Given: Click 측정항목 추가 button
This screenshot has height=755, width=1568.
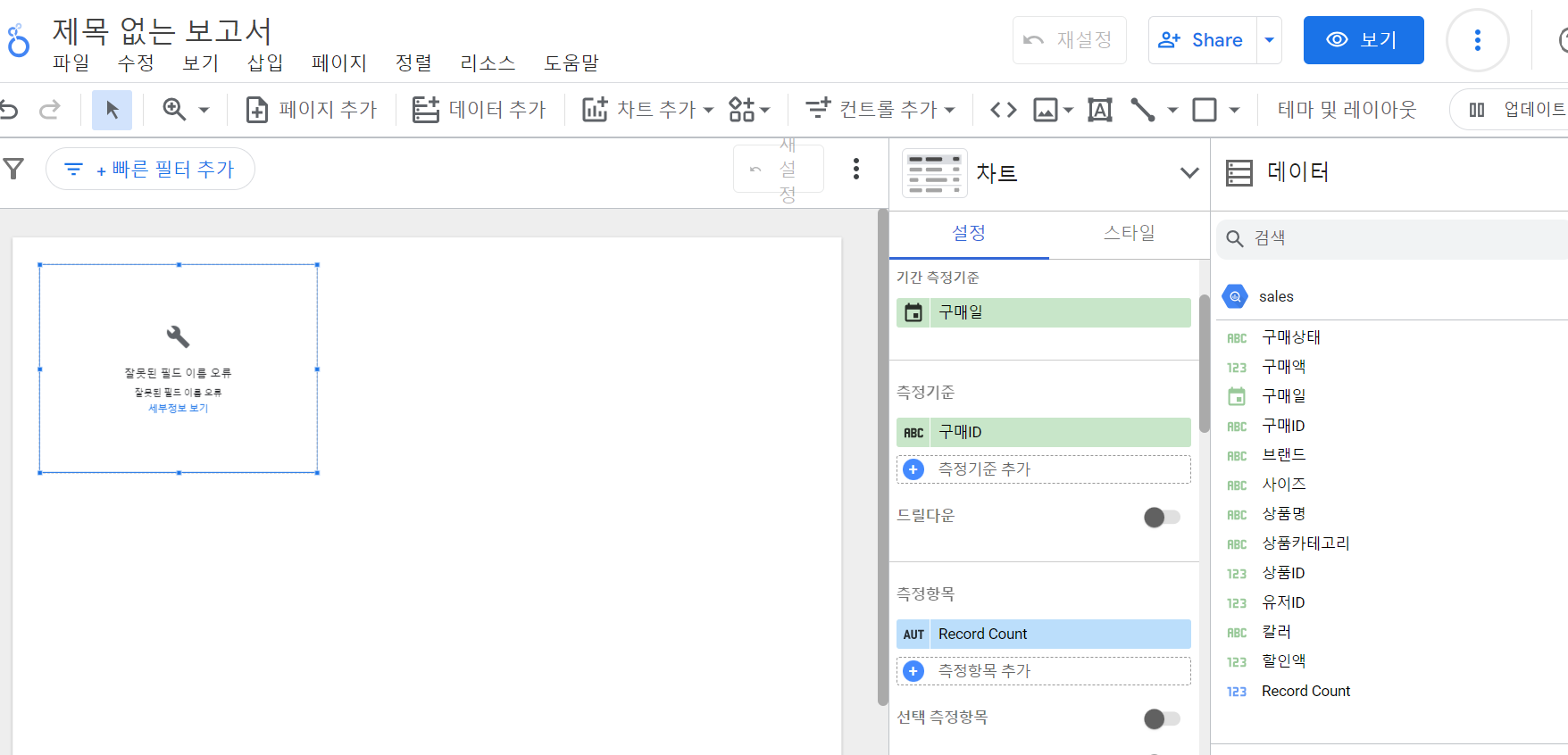Looking at the screenshot, I should (x=1044, y=671).
